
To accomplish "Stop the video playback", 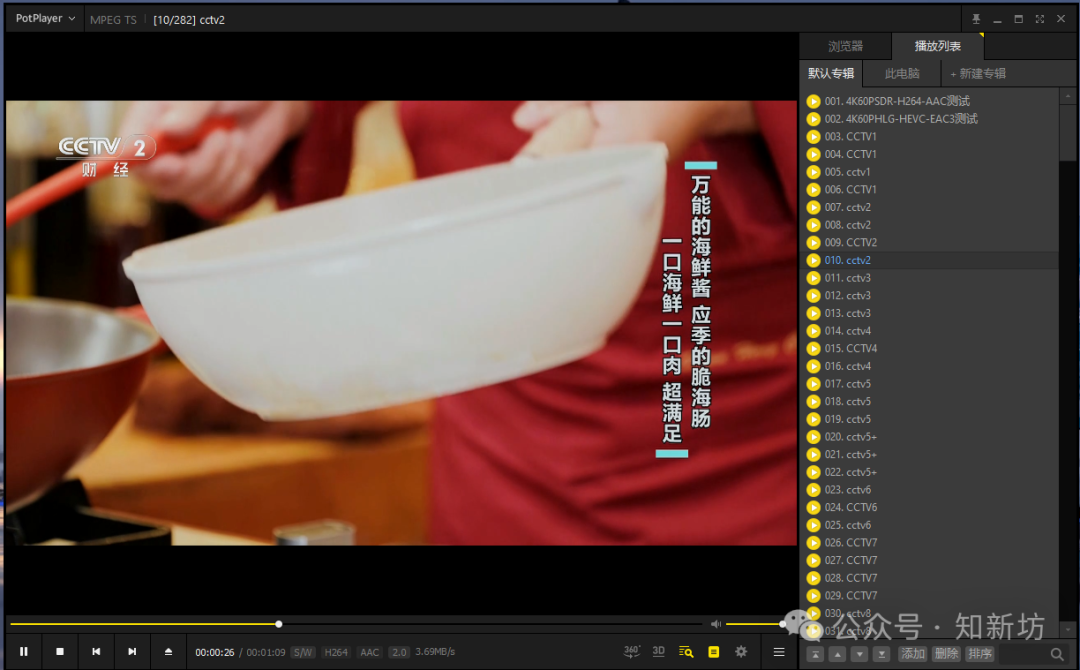I will (x=60, y=651).
